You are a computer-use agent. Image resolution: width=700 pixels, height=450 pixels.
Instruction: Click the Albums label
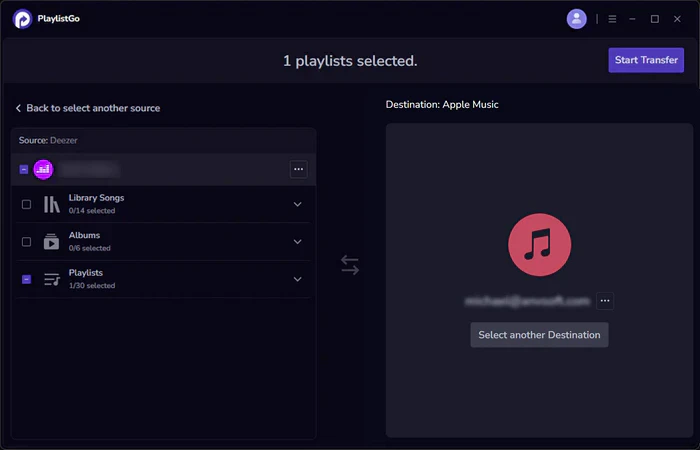[x=84, y=235]
